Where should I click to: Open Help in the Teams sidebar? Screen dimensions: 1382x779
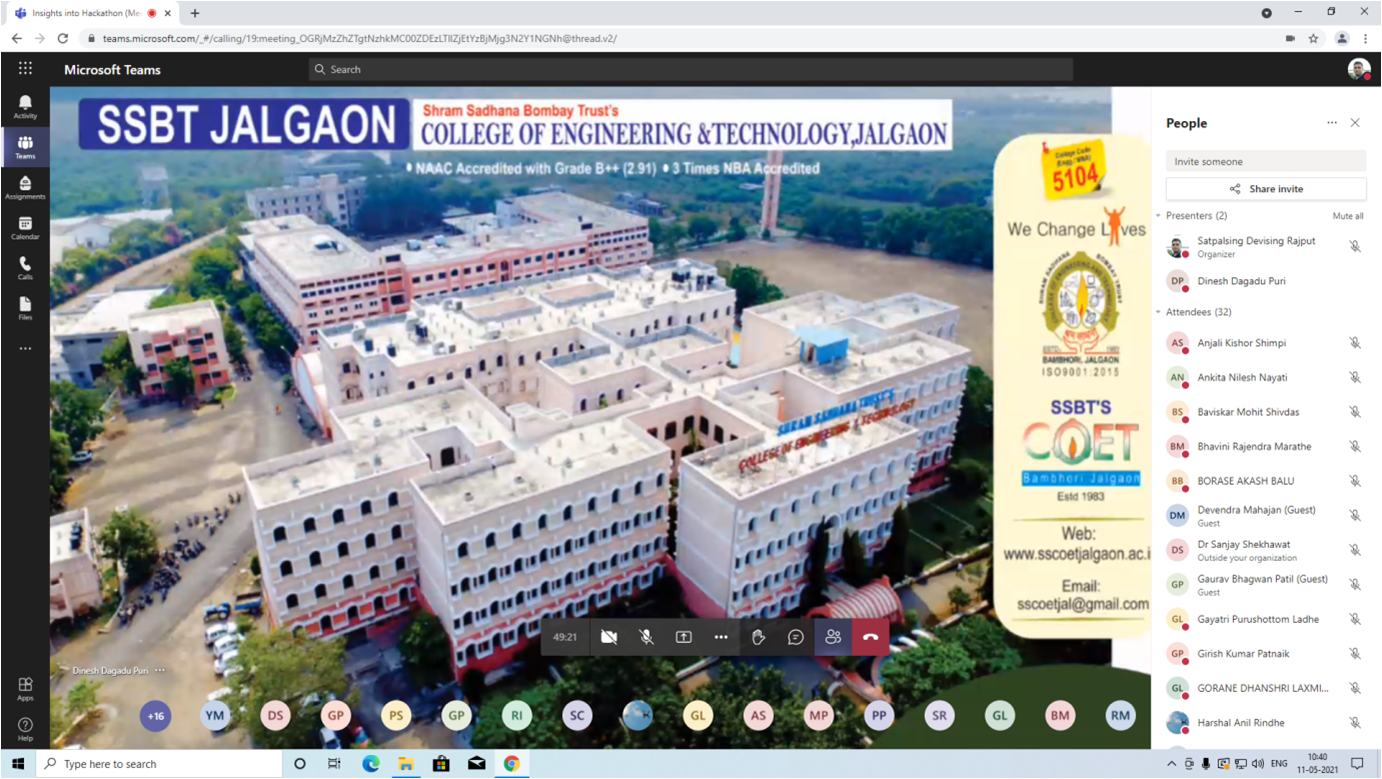click(x=25, y=729)
